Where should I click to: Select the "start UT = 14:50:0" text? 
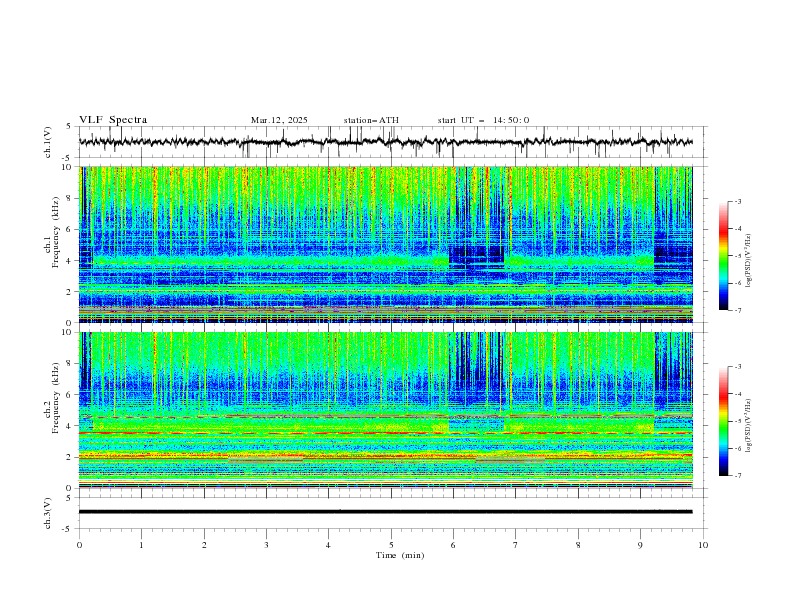coord(483,120)
